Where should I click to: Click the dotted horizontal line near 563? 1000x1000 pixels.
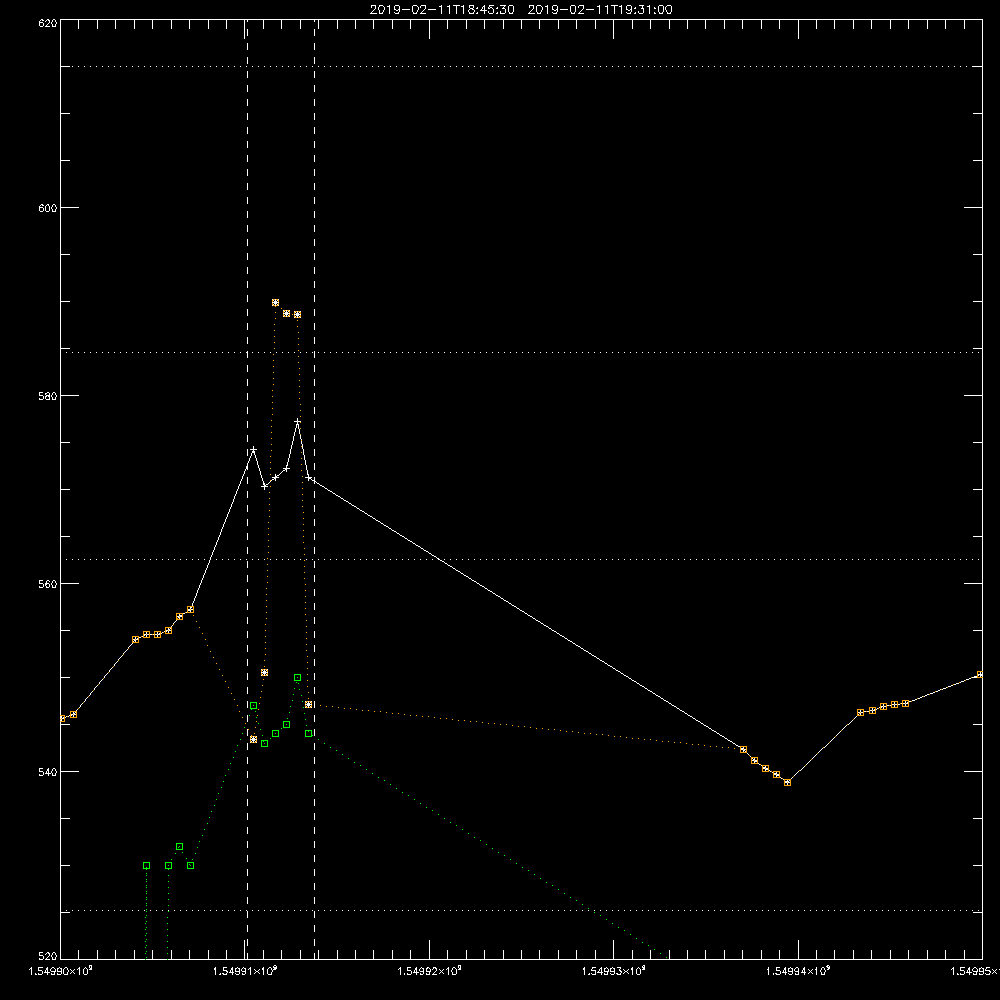[x=521, y=559]
